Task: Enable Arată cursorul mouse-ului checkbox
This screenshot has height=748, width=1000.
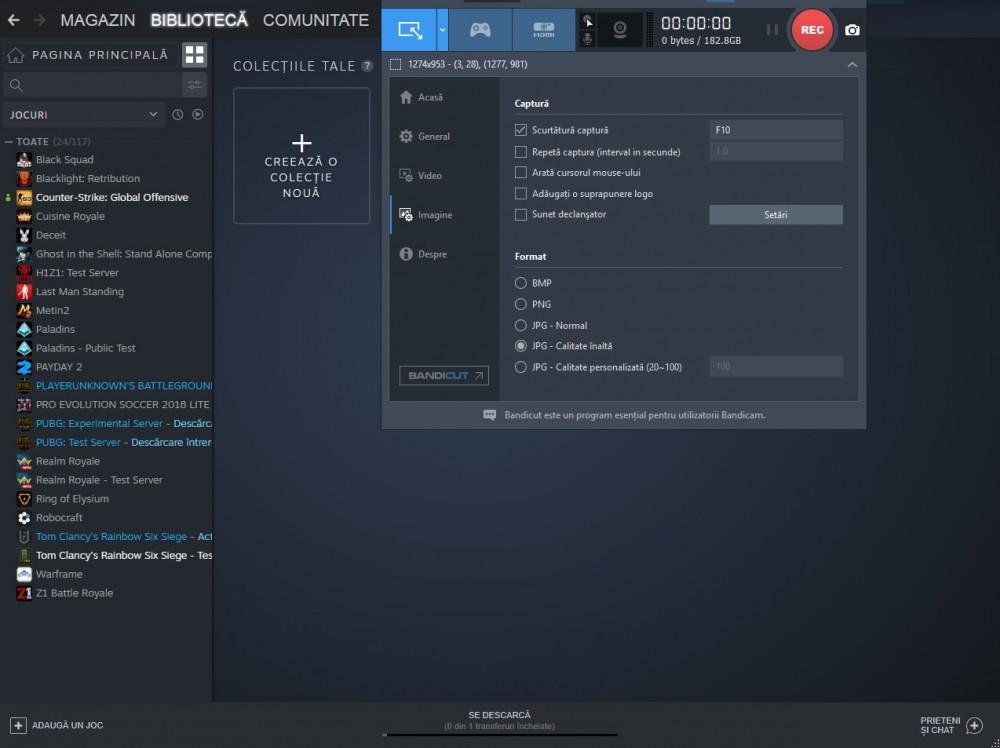Action: tap(521, 172)
